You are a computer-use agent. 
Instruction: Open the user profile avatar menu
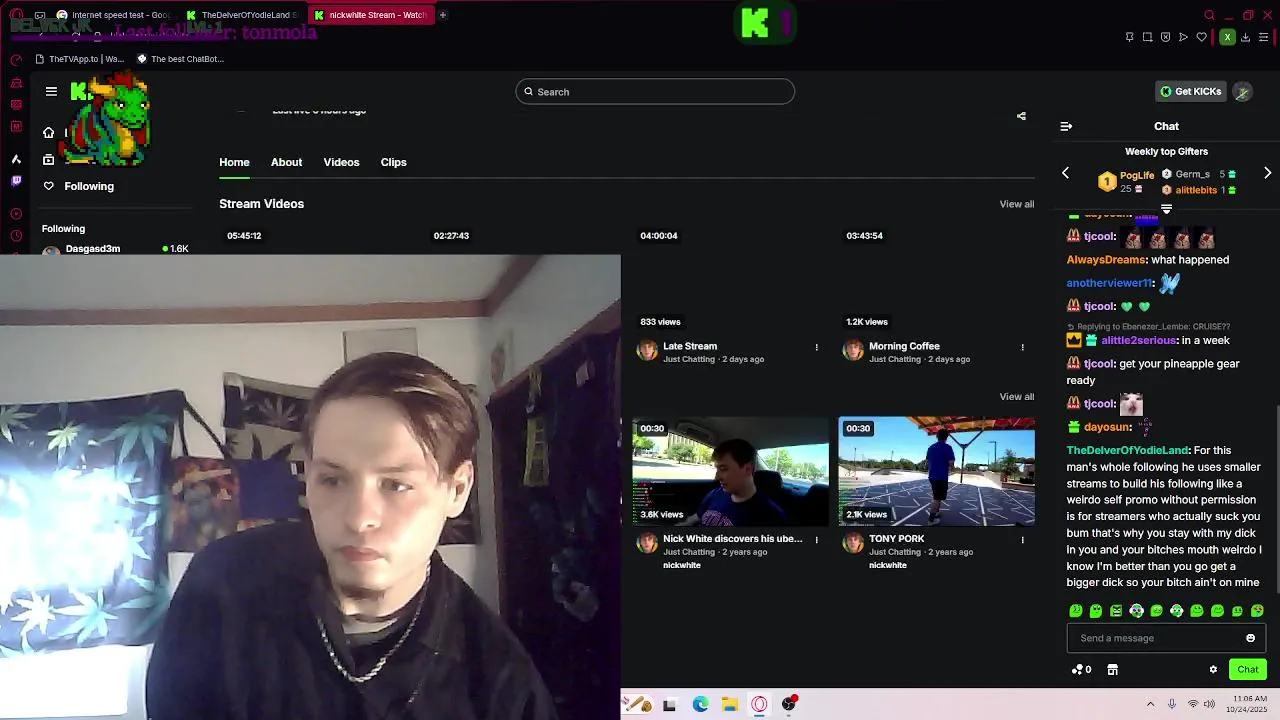[x=1242, y=92]
